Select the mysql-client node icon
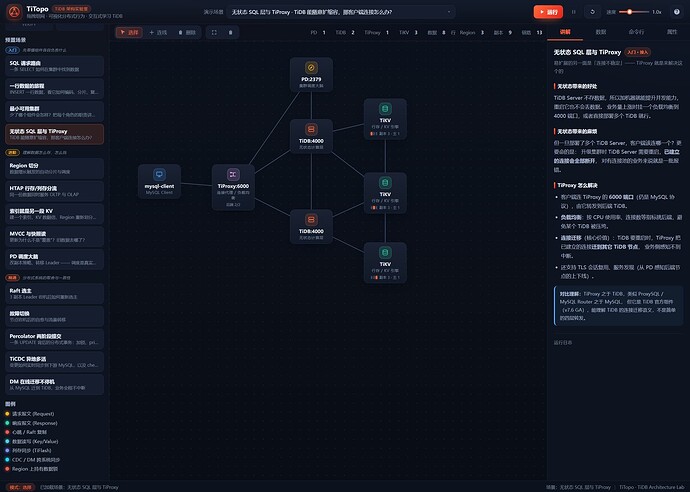 159,175
